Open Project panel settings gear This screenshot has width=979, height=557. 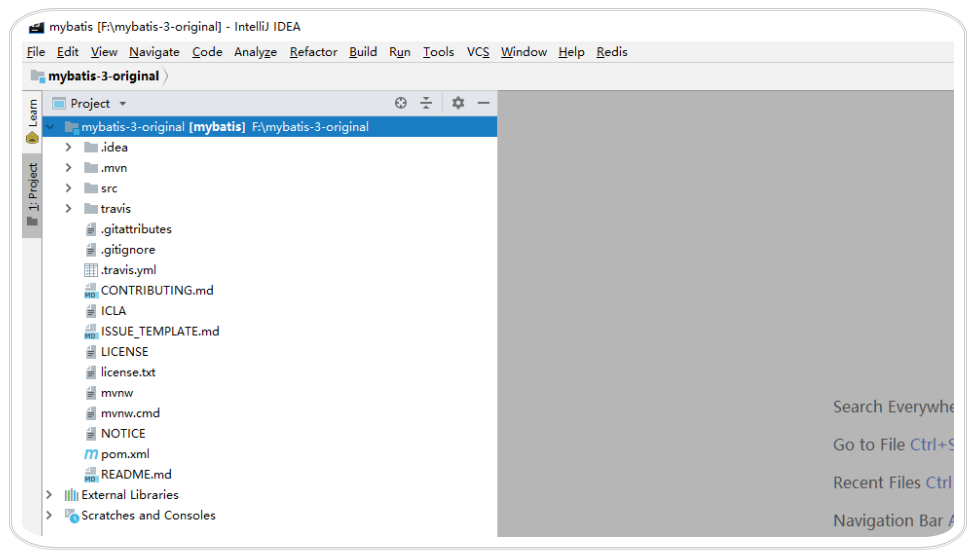[x=458, y=102]
